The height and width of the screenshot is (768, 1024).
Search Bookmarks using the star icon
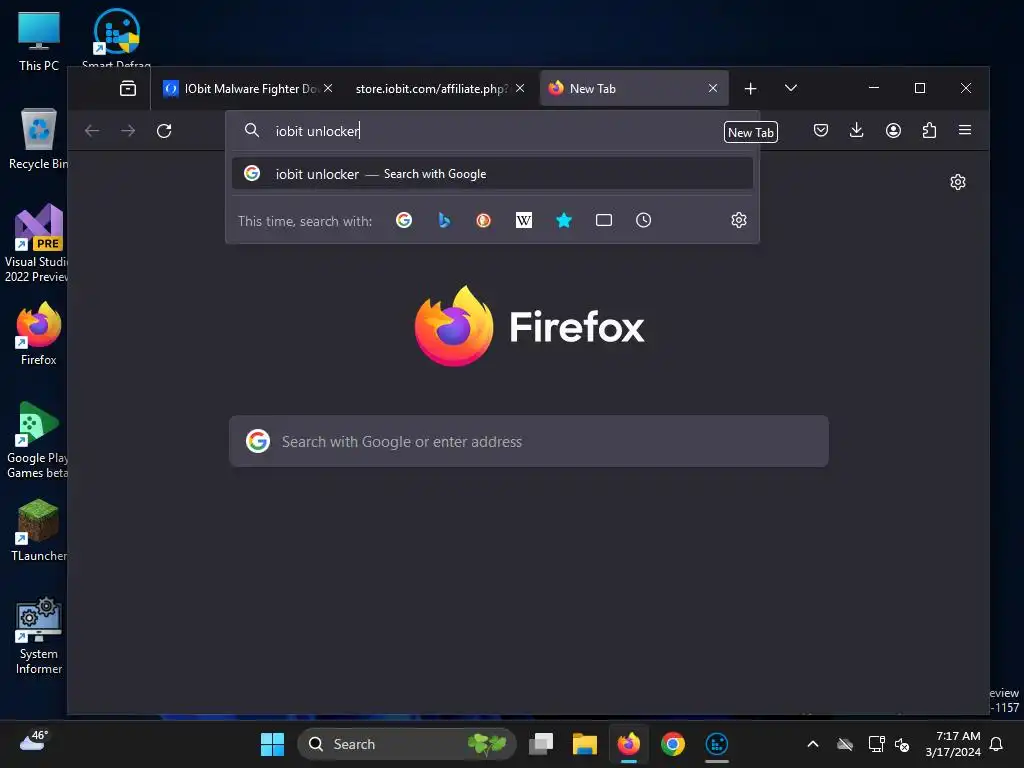tap(564, 220)
